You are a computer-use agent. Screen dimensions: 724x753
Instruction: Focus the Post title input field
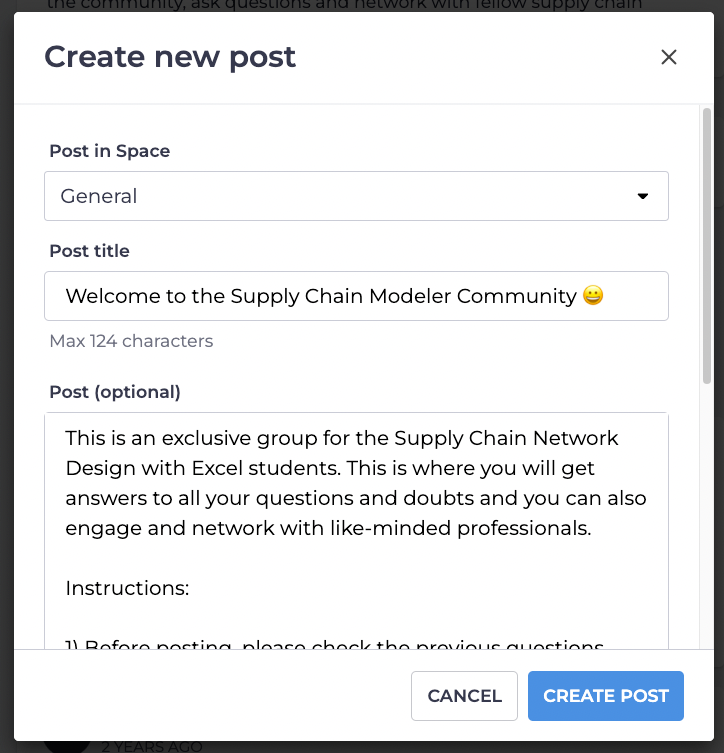pos(355,296)
